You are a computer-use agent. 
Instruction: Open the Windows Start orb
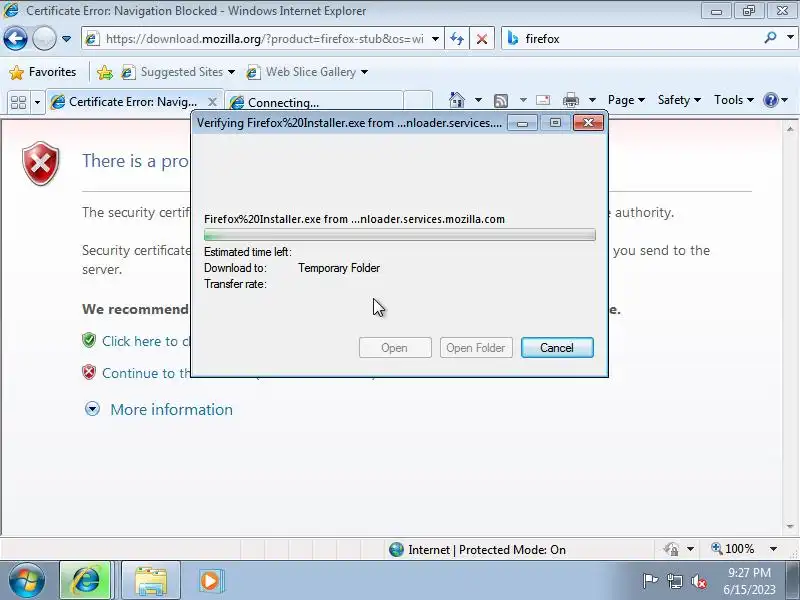26,581
